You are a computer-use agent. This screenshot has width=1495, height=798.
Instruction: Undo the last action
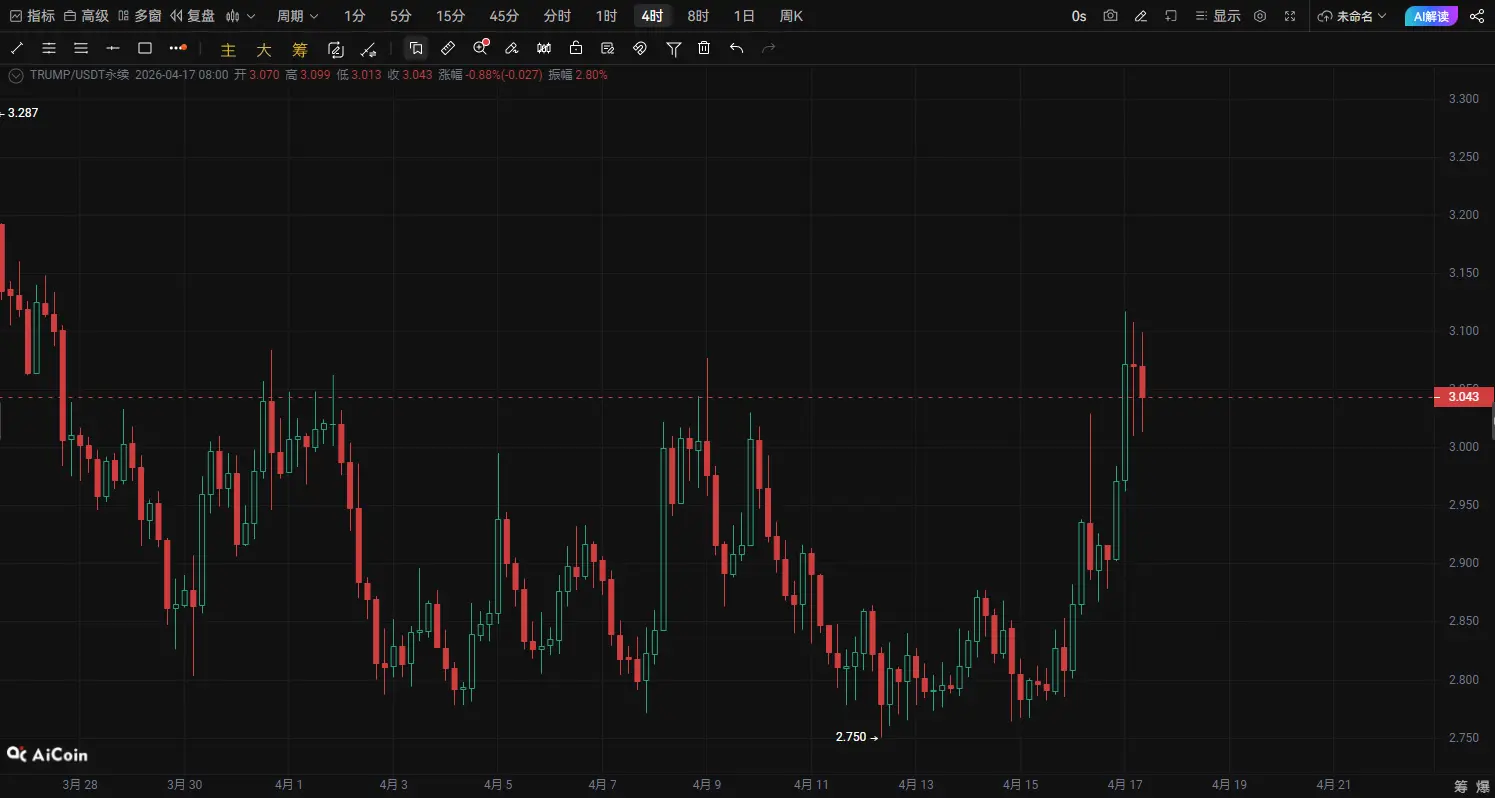point(737,48)
